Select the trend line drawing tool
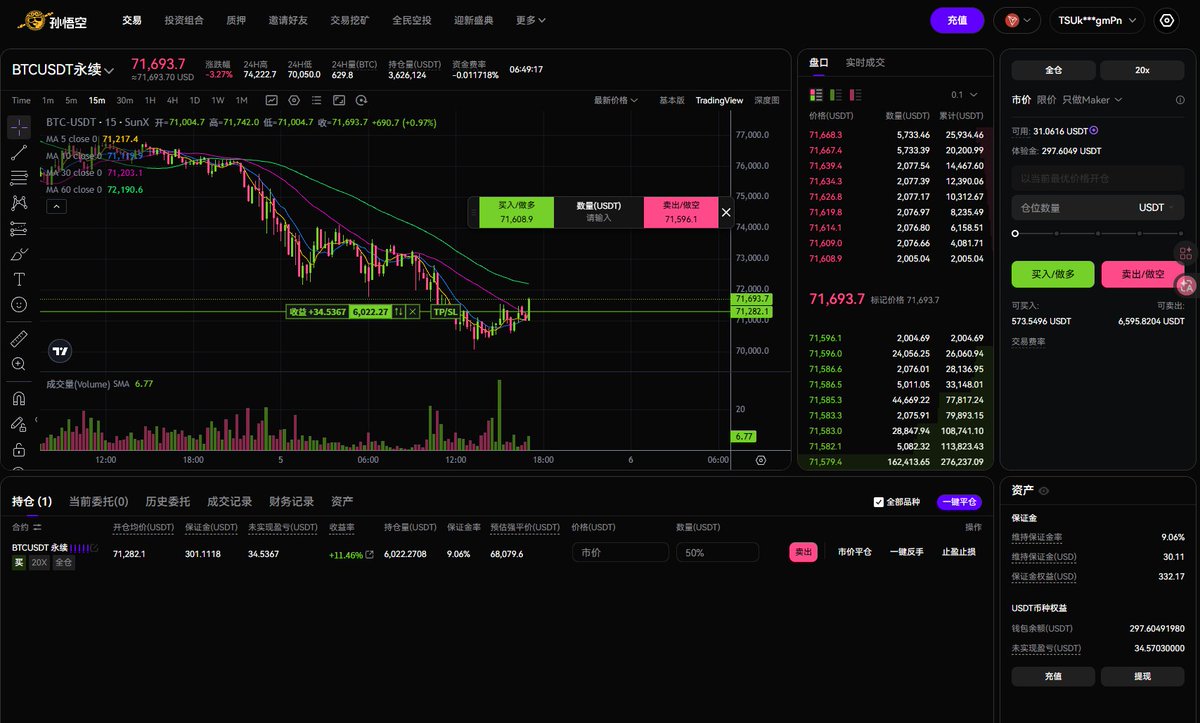Screen dimensions: 1200x723 tap(19, 153)
